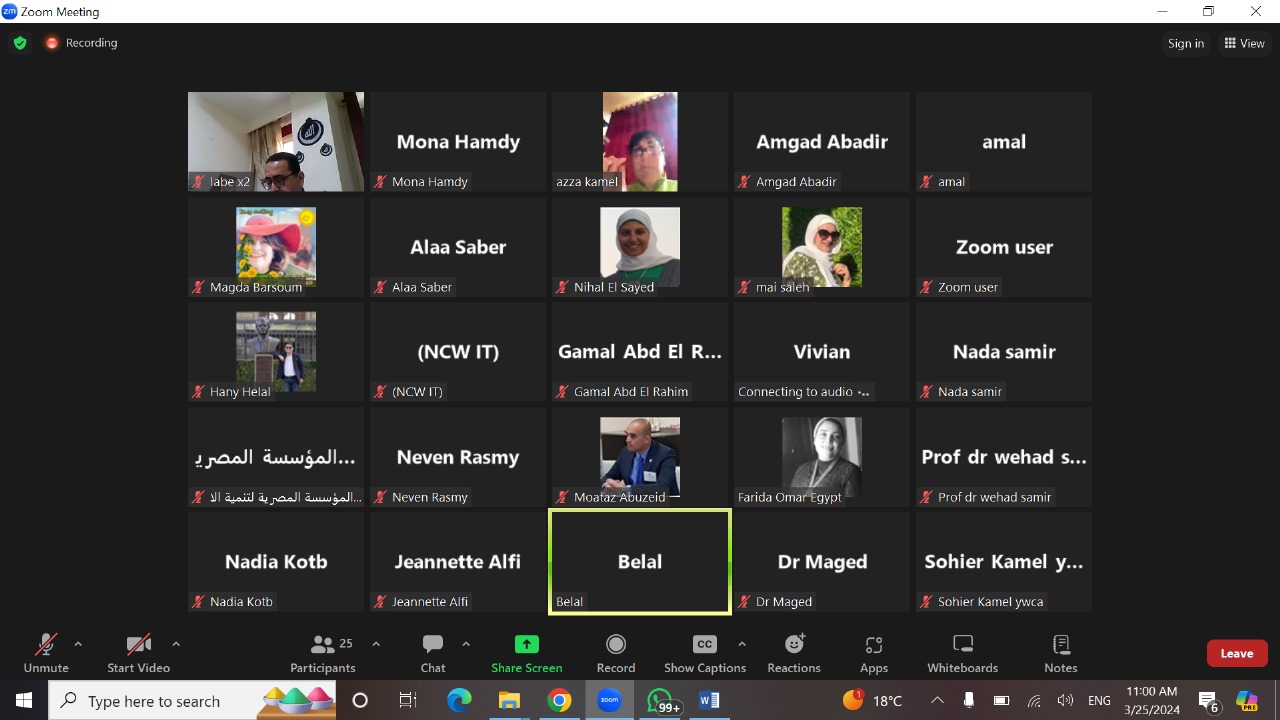Open the Participants list
Screen dimensions: 1280x720
click(x=322, y=653)
